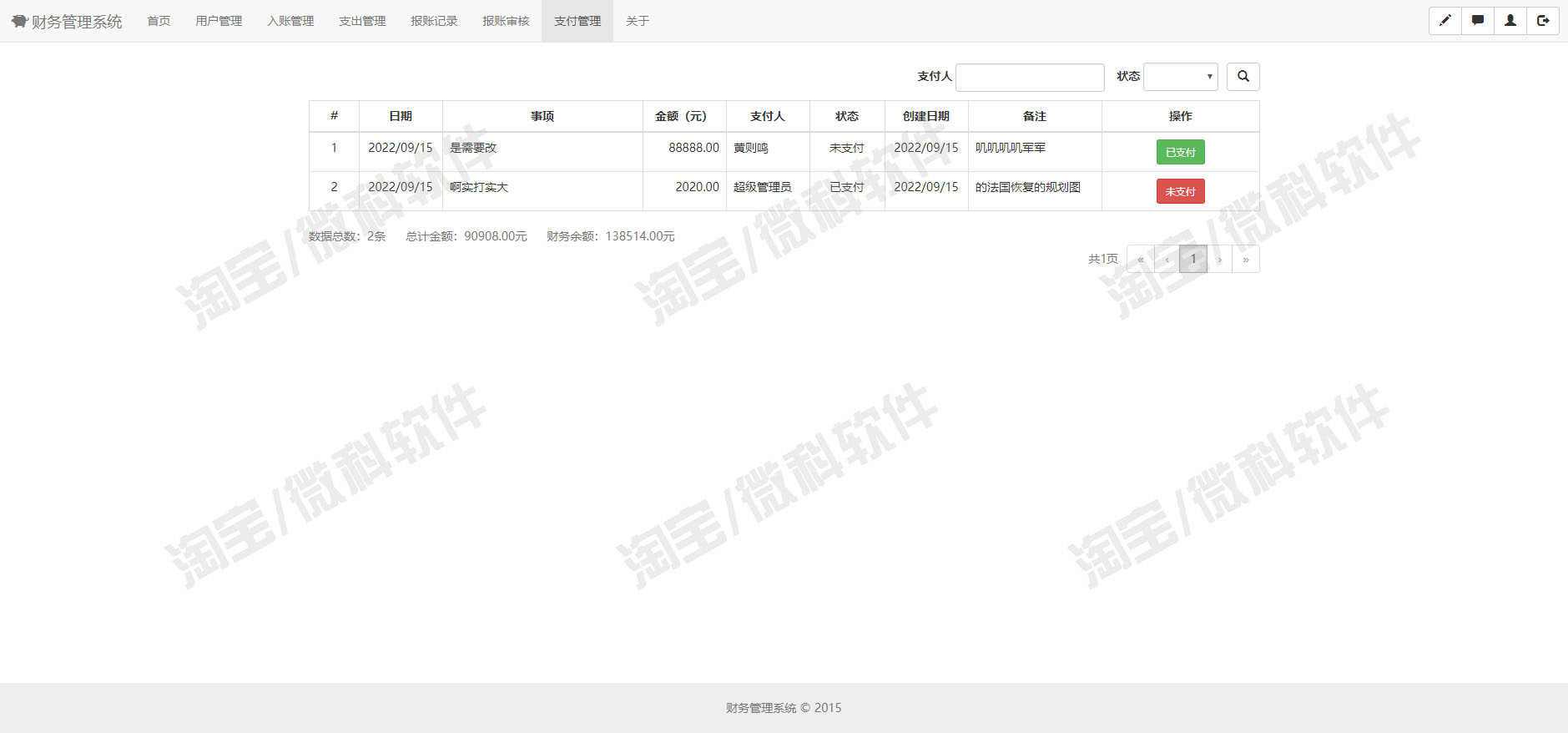This screenshot has height=733, width=1568.
Task: Open the messages comment icon
Action: pos(1478,21)
